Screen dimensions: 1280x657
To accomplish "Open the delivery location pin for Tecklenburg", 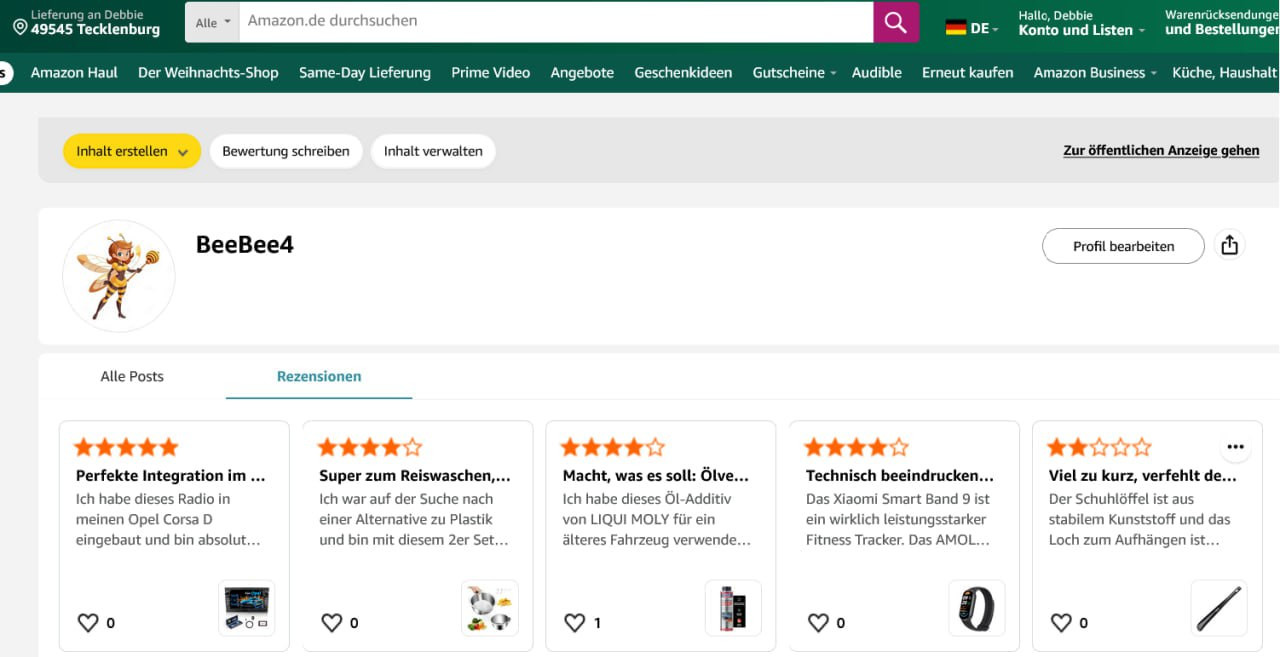I will coord(20,27).
